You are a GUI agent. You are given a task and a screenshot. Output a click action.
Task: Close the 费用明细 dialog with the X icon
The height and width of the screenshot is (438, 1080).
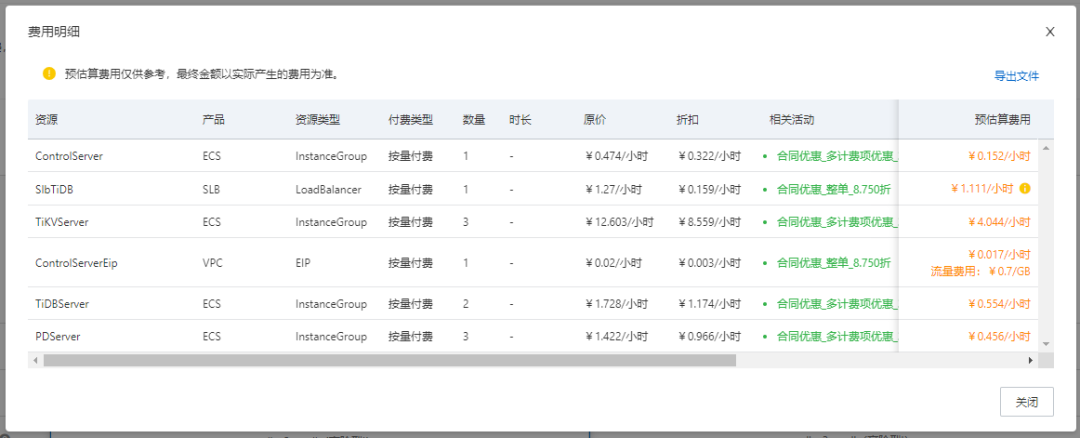click(1050, 32)
